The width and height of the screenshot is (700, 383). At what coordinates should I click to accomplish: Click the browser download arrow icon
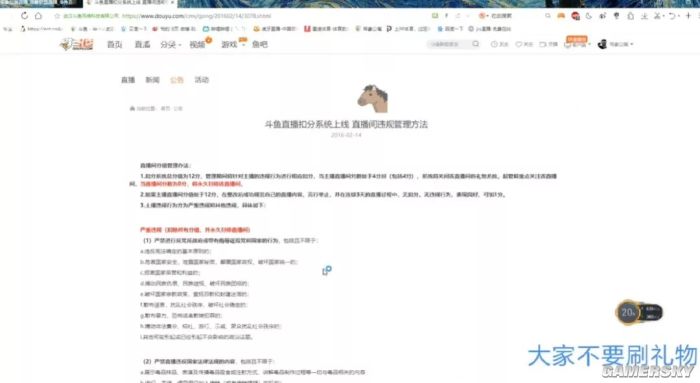coord(644,16)
